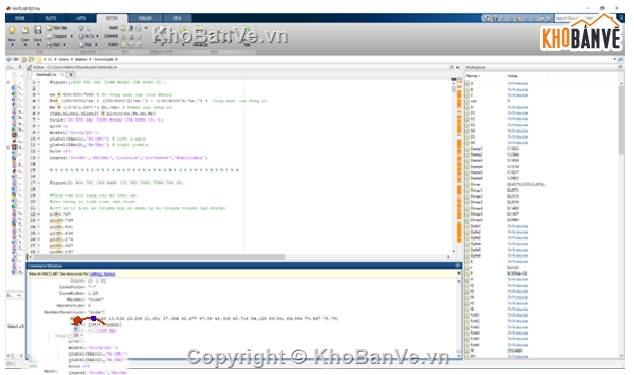
Task: Switch to the PLOTS ribbon tab
Action: pyautogui.click(x=51, y=18)
